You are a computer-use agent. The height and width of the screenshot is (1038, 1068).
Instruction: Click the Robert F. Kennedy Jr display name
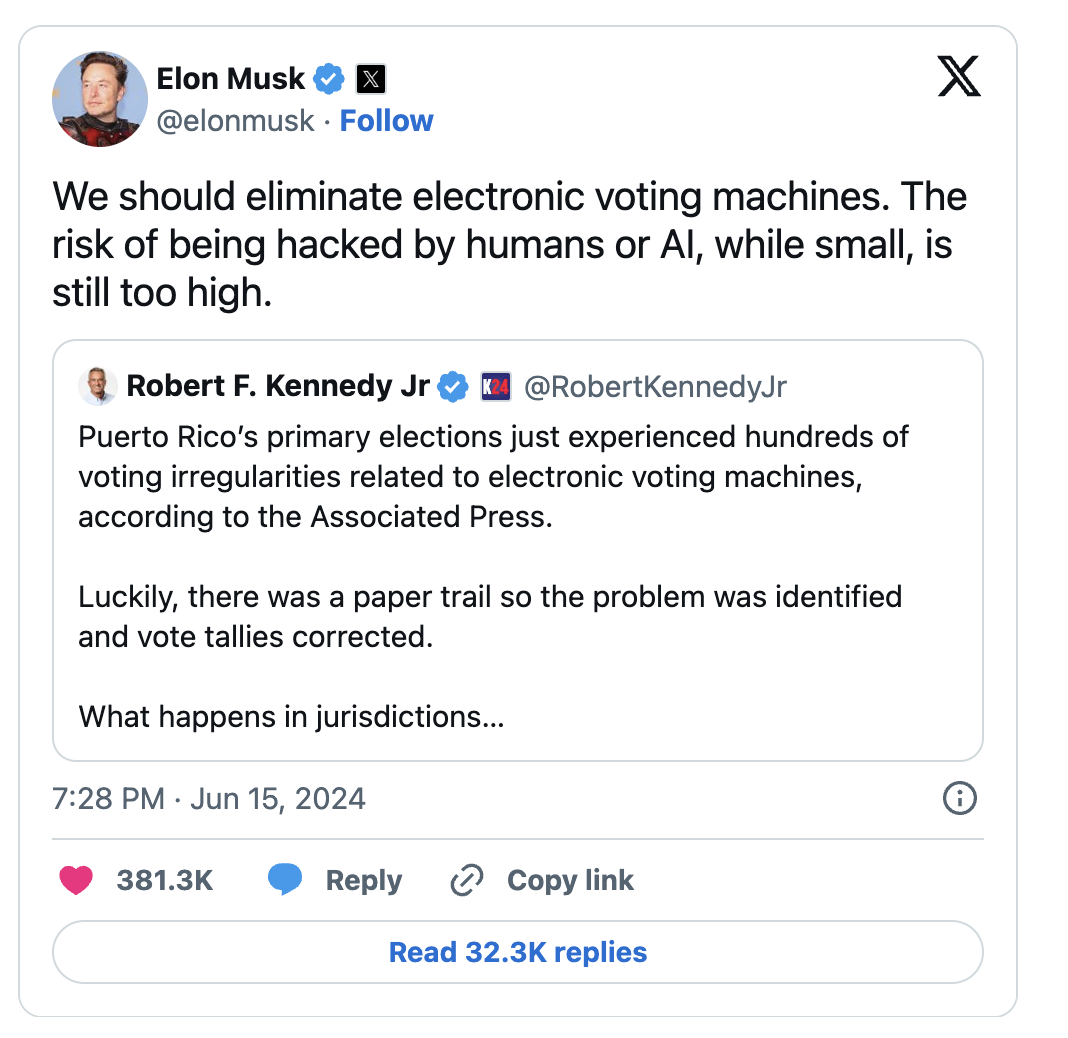pos(278,386)
